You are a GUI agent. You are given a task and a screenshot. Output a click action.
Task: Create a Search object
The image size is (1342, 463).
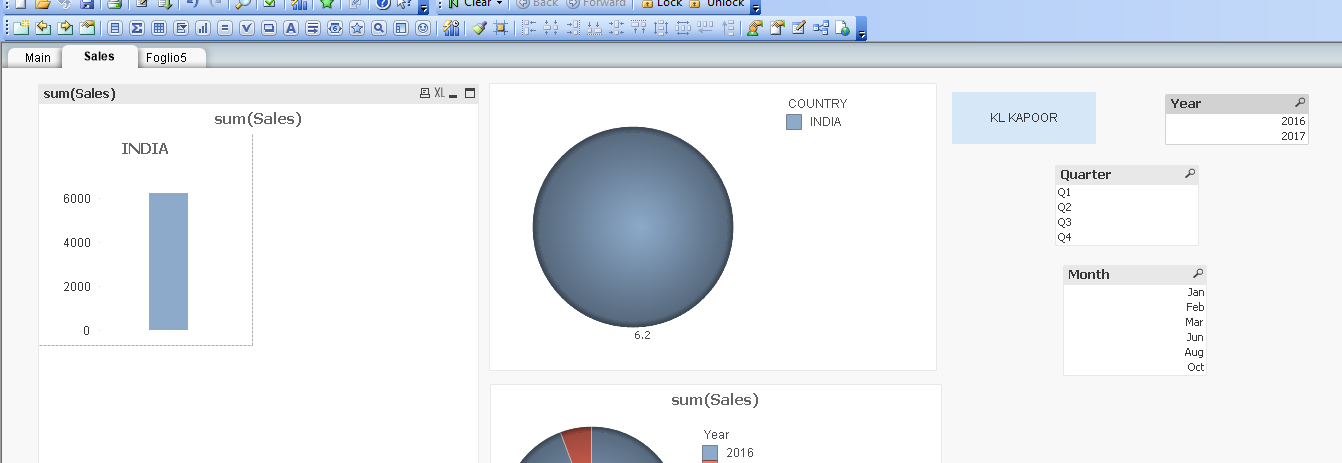tap(379, 28)
